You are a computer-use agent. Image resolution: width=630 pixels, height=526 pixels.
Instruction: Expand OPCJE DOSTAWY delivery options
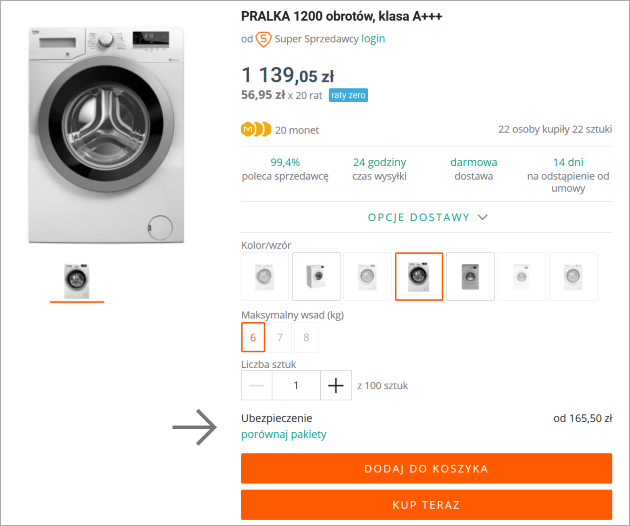[x=418, y=217]
